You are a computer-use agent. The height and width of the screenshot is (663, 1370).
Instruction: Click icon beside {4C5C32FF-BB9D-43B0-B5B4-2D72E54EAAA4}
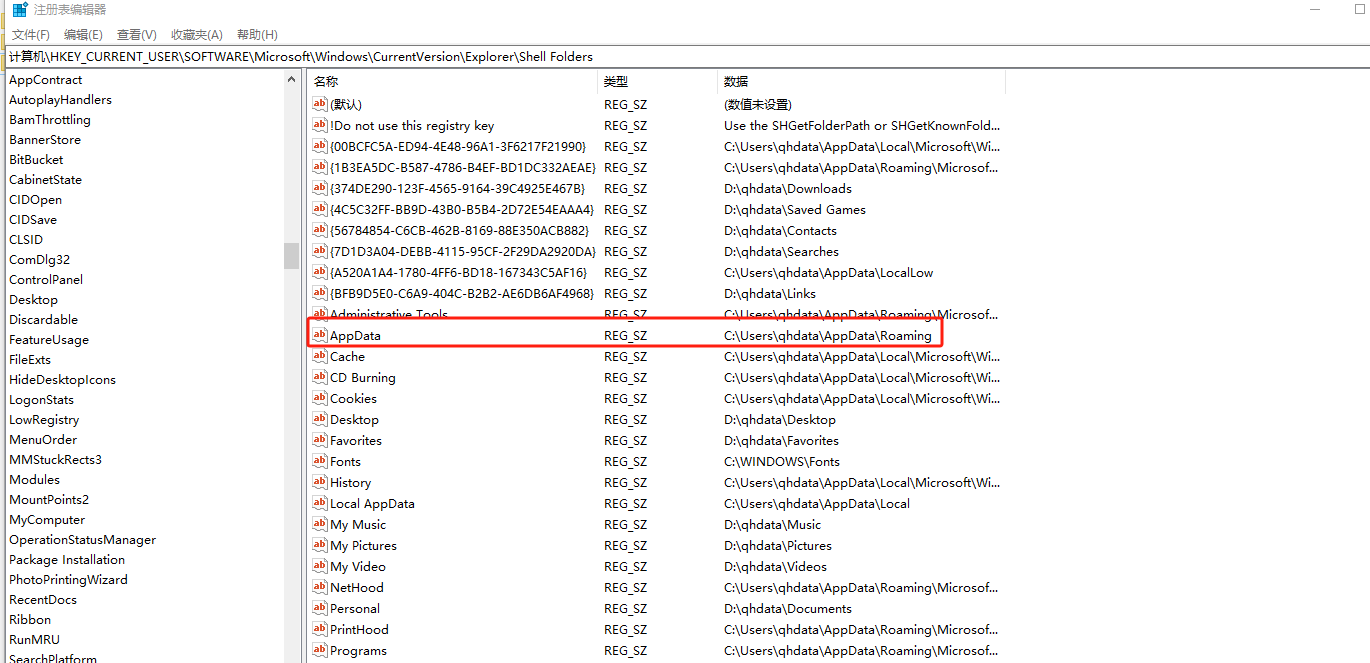coord(320,209)
